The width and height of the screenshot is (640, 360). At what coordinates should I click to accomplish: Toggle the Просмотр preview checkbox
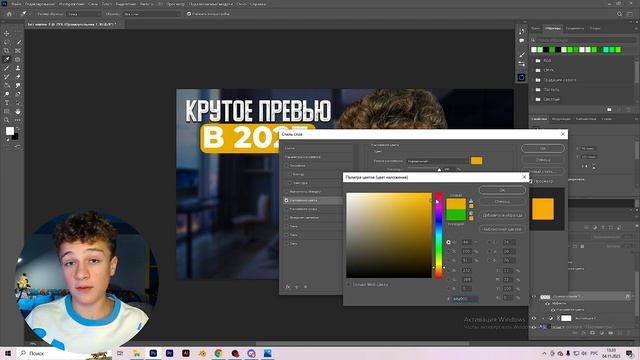[x=531, y=181]
